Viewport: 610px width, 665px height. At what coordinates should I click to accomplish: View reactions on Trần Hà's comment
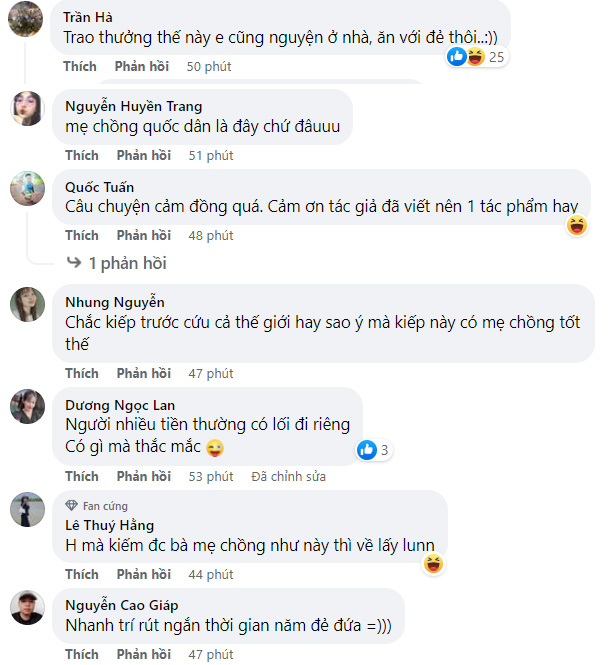pyautogui.click(x=477, y=57)
